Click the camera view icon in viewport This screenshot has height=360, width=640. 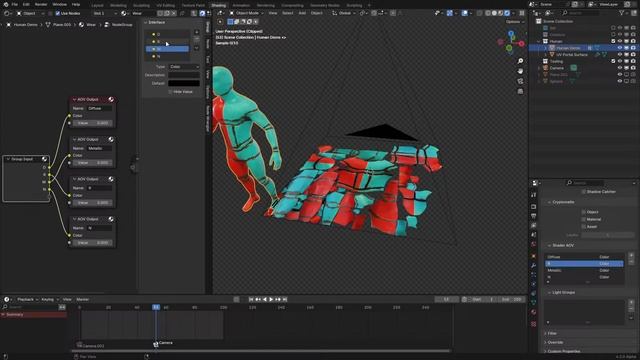tap(520, 81)
